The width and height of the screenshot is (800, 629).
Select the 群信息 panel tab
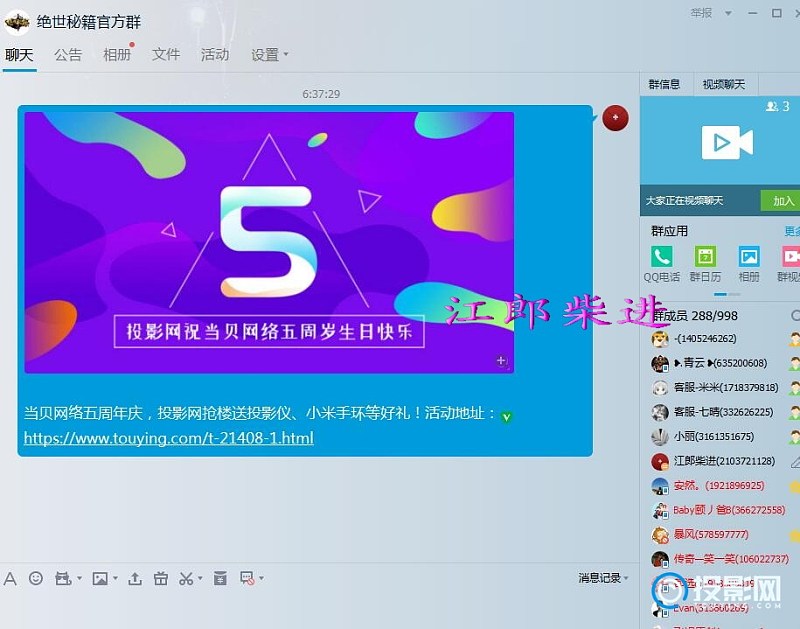[x=664, y=84]
